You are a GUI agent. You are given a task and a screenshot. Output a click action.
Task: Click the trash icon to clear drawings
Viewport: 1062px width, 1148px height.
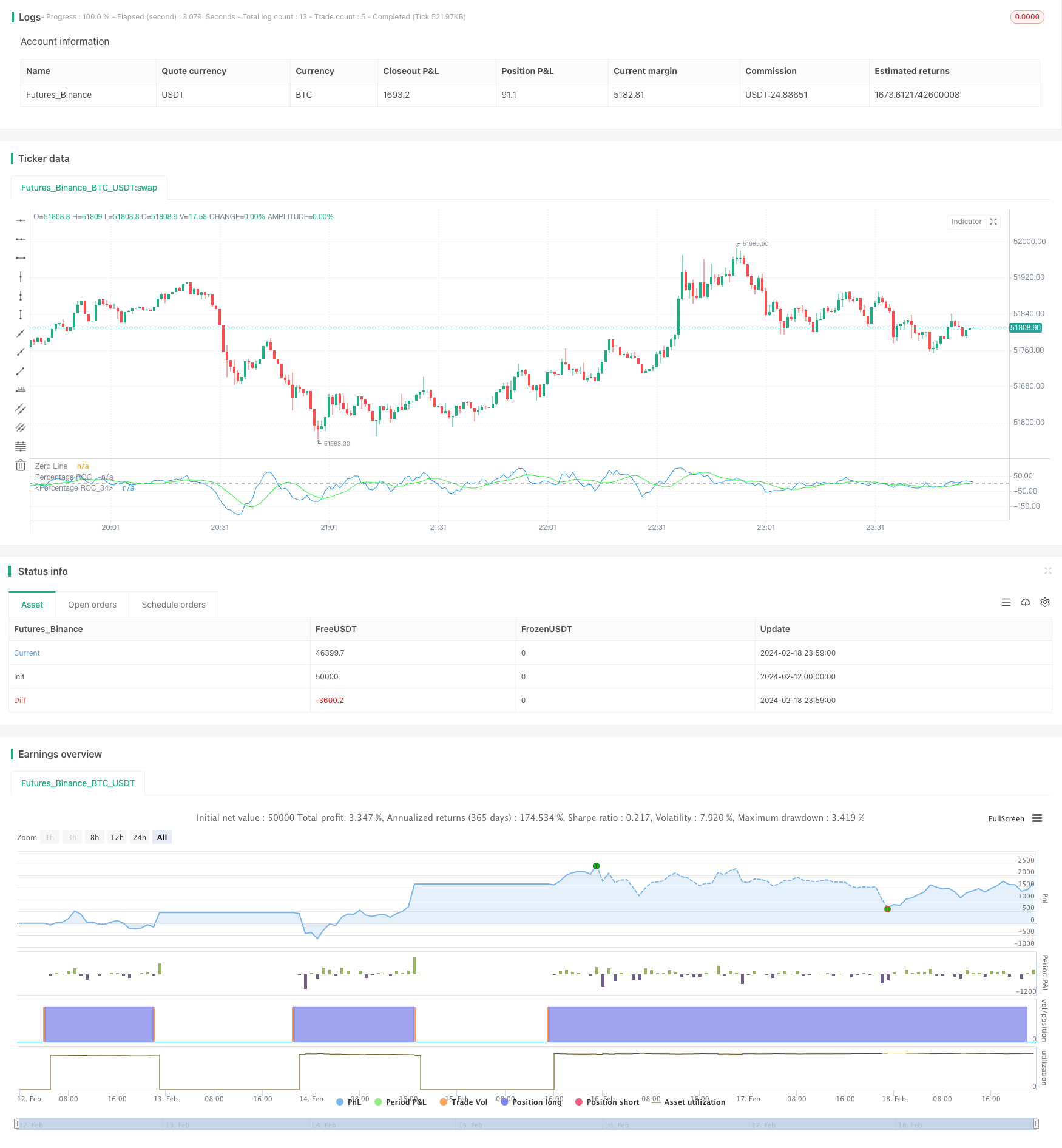[x=21, y=465]
